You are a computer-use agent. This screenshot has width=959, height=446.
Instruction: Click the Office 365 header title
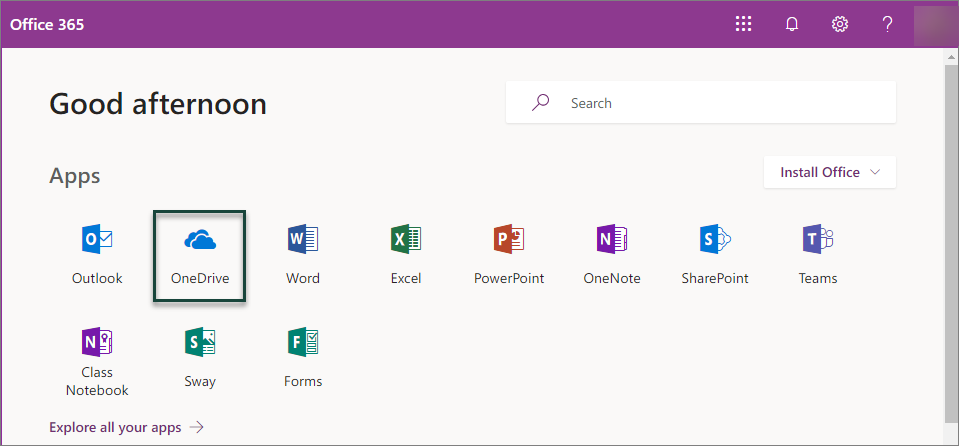pos(47,24)
